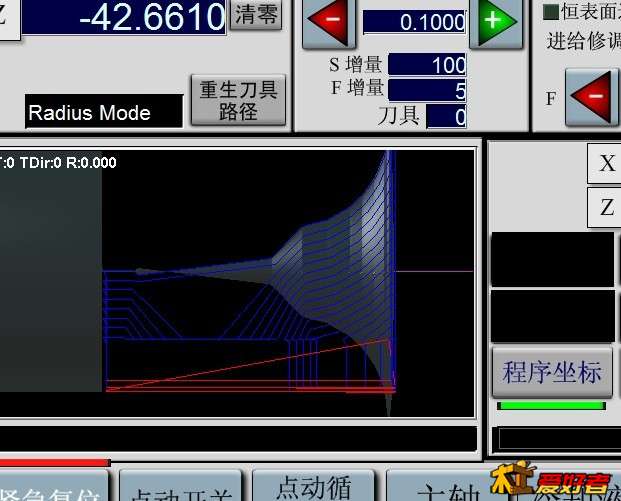This screenshot has width=621, height=501.
Task: Click the 点动循 button at bottom
Action: tap(314, 486)
